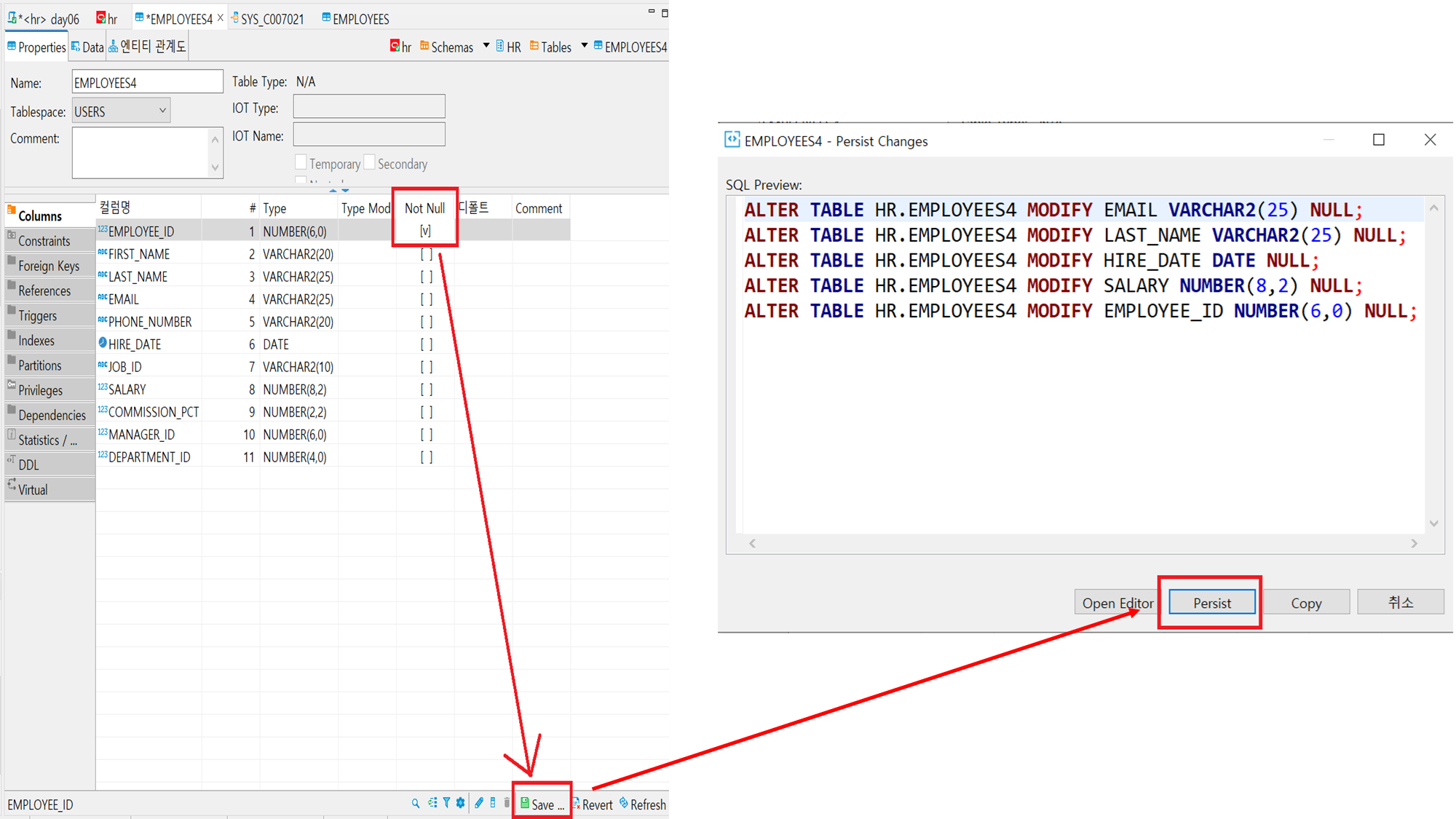This screenshot has height=819, width=1456.
Task: Select Constraints in the side list
Action: click(50, 241)
